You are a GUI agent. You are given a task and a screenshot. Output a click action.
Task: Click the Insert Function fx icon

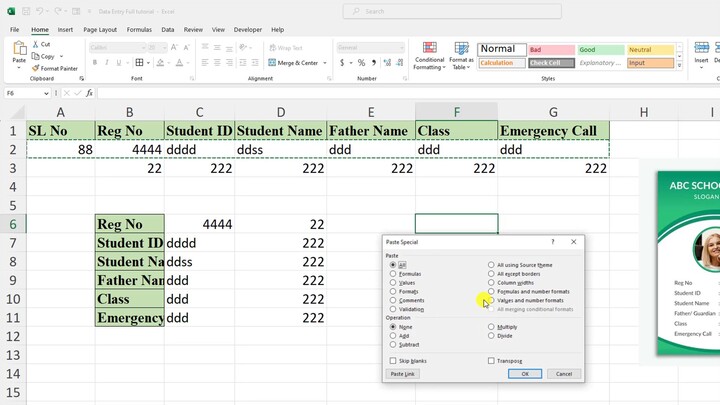pyautogui.click(x=89, y=93)
